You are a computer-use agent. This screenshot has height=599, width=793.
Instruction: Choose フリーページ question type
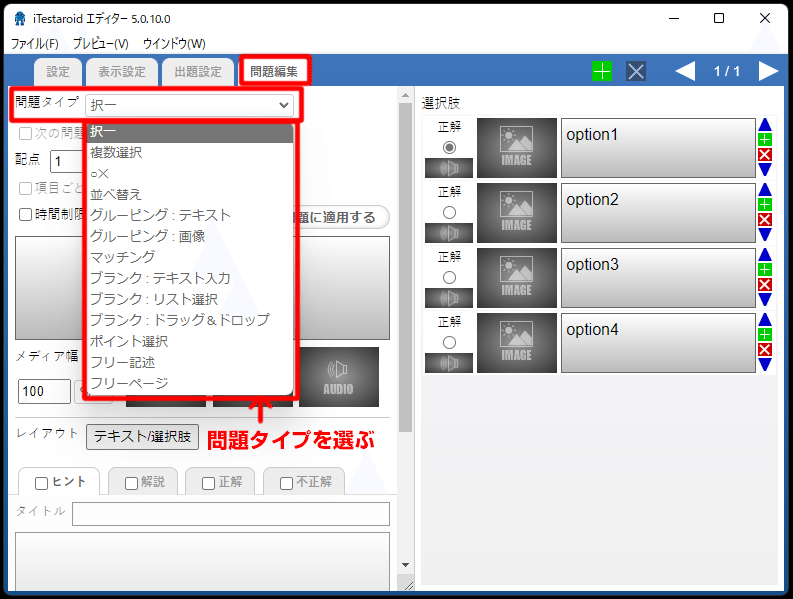point(190,383)
